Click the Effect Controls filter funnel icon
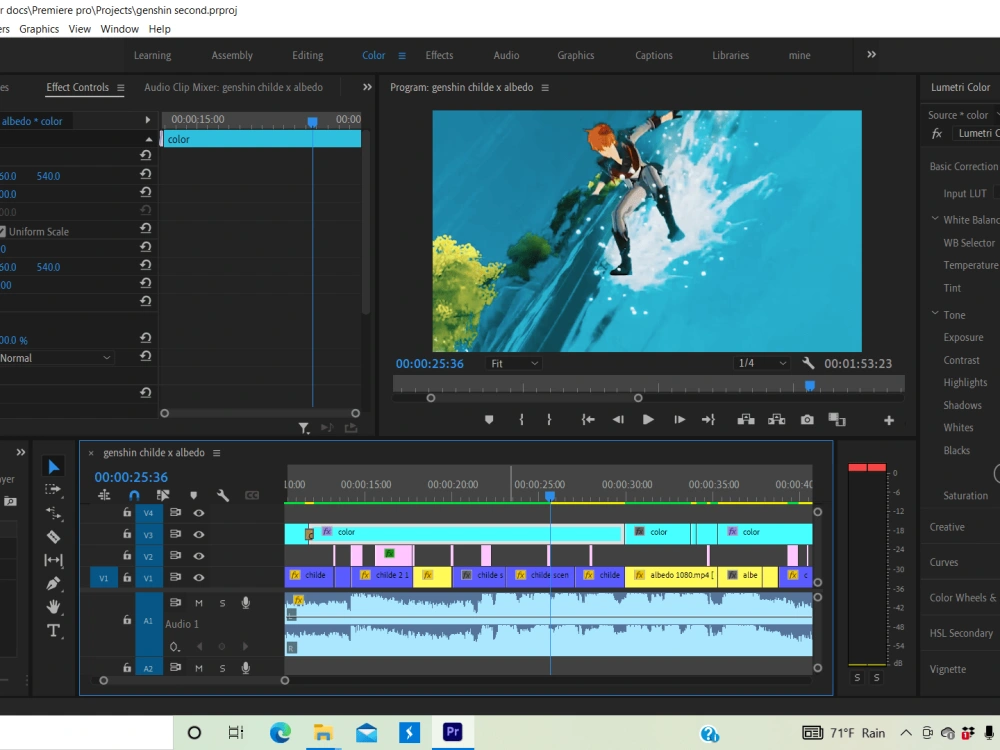 click(x=304, y=429)
